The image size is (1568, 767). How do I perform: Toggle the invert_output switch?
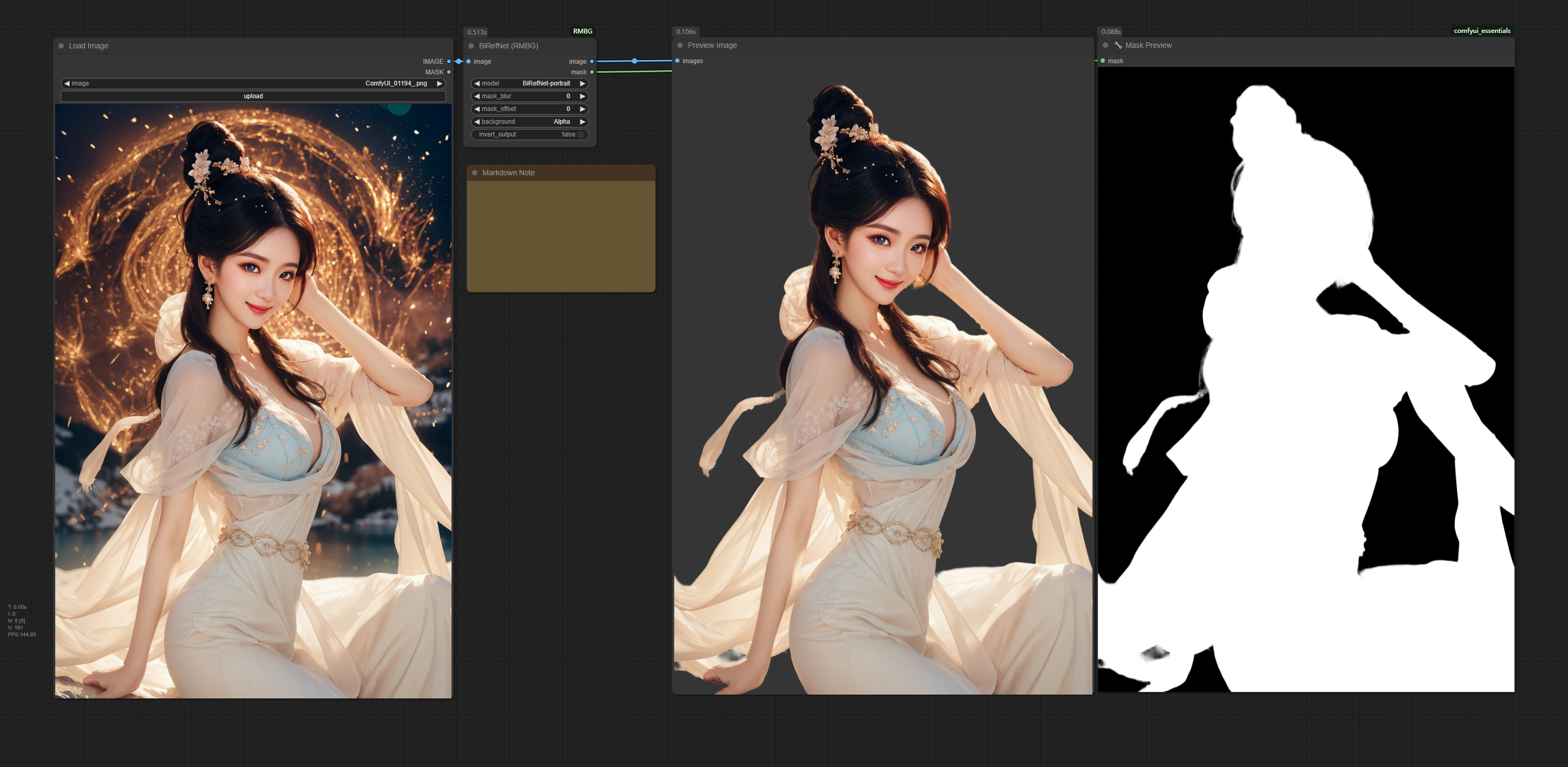tap(579, 134)
